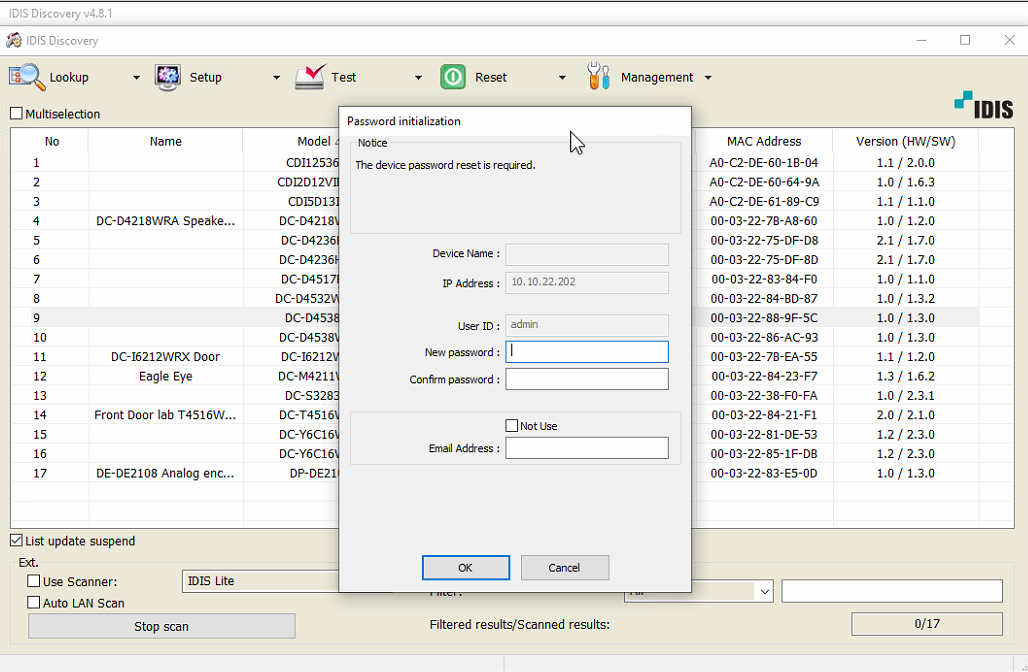1028x672 pixels.
Task: Click the Confirm password field
Action: click(x=587, y=379)
